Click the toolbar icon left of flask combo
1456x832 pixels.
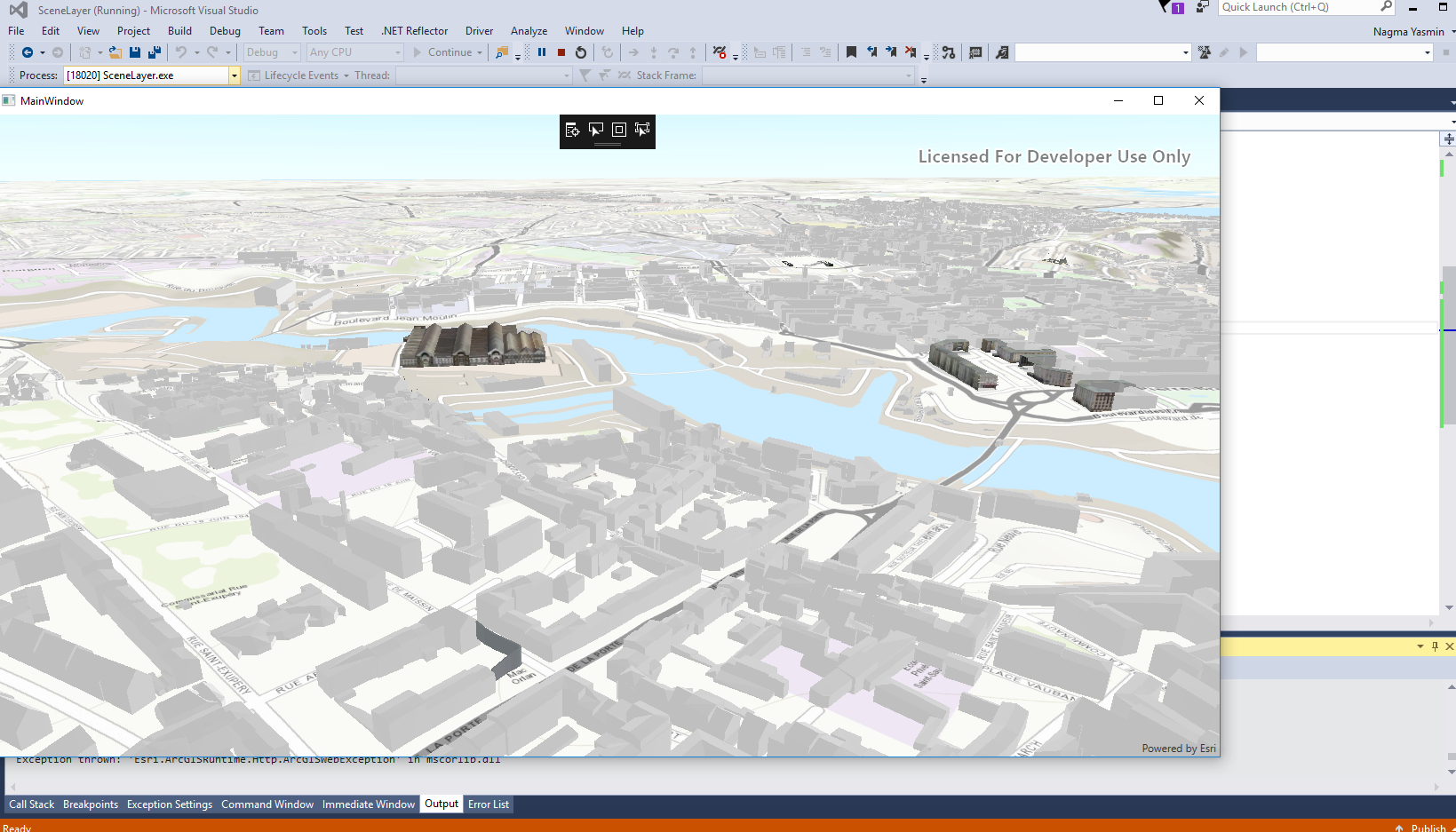1002,52
